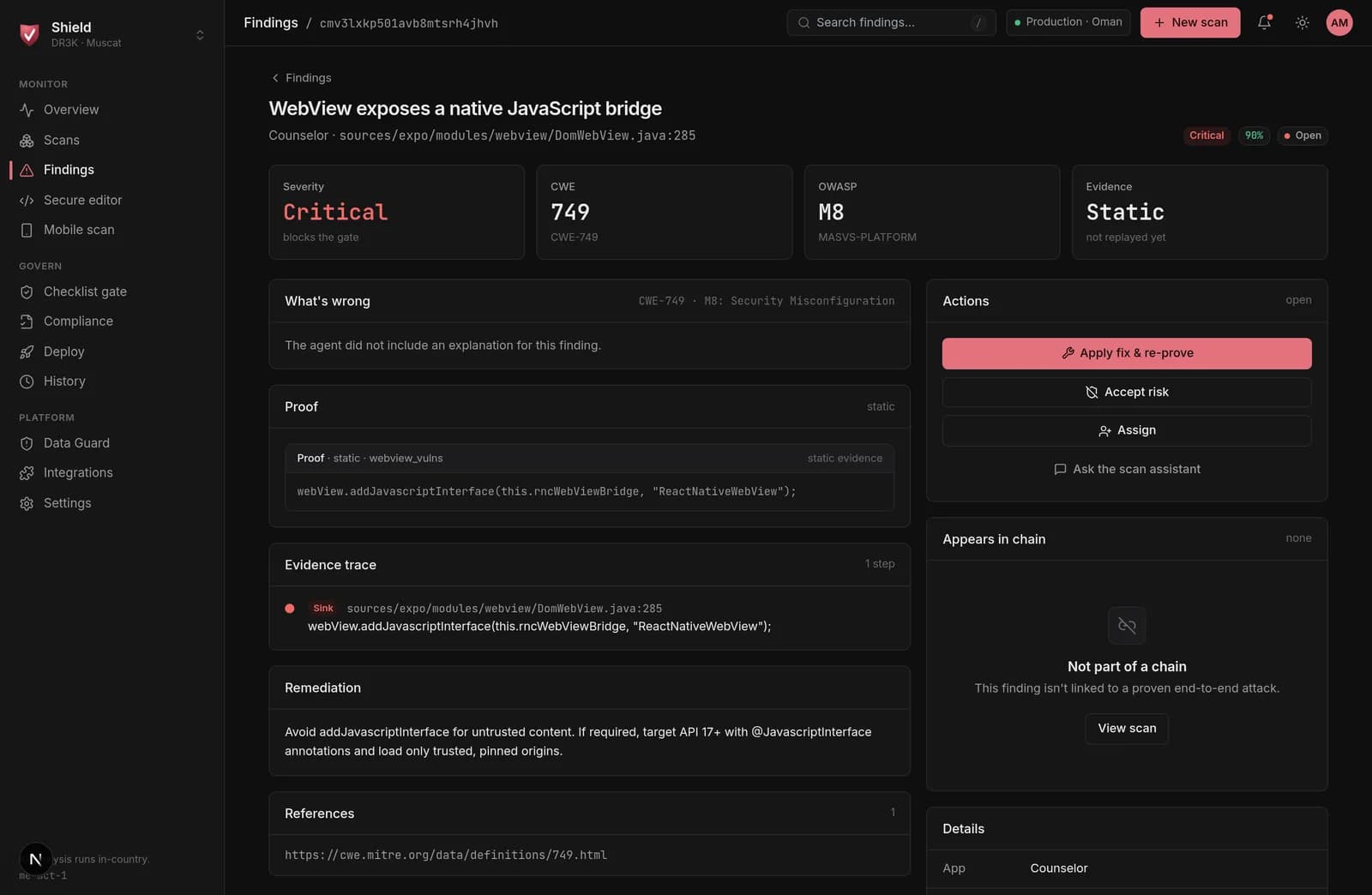This screenshot has height=895, width=1372.
Task: Click the Mobile scan phone icon
Action: pos(27,230)
